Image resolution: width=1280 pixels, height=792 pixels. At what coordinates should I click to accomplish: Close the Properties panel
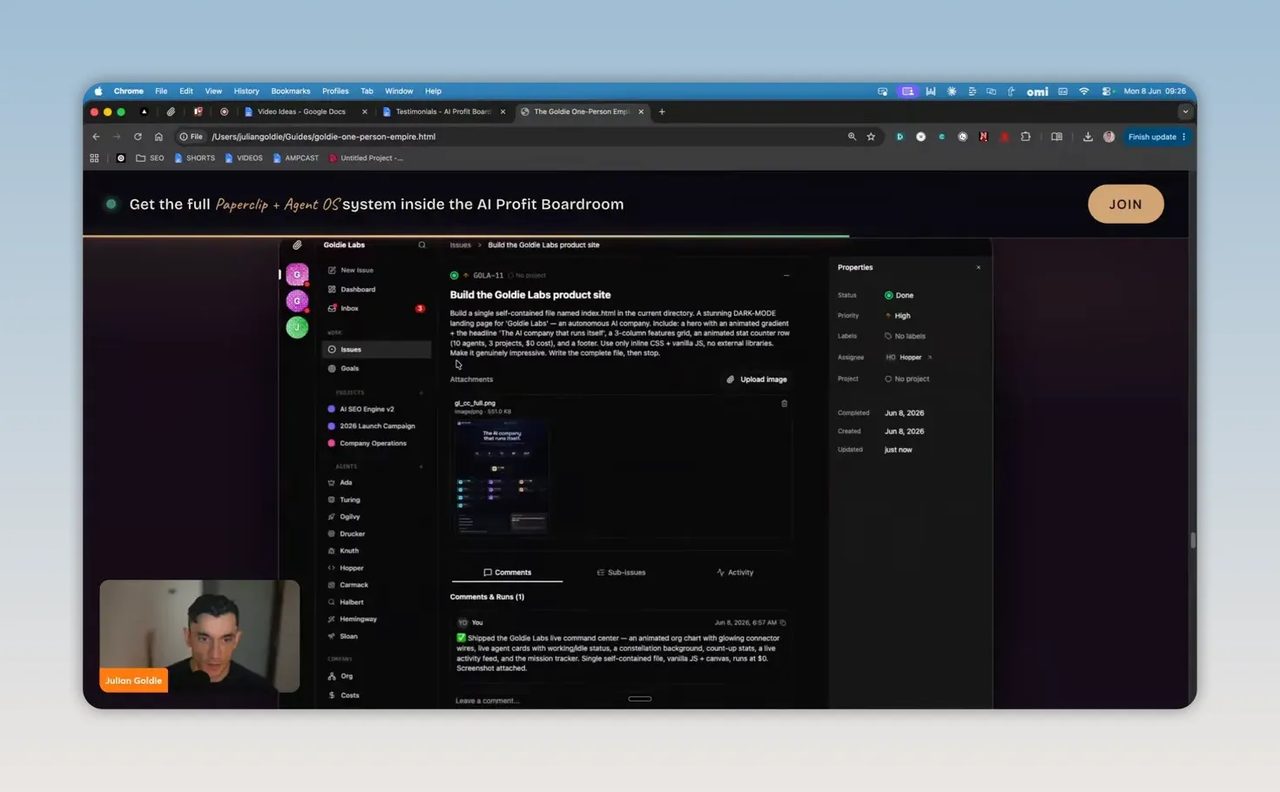pos(978,267)
